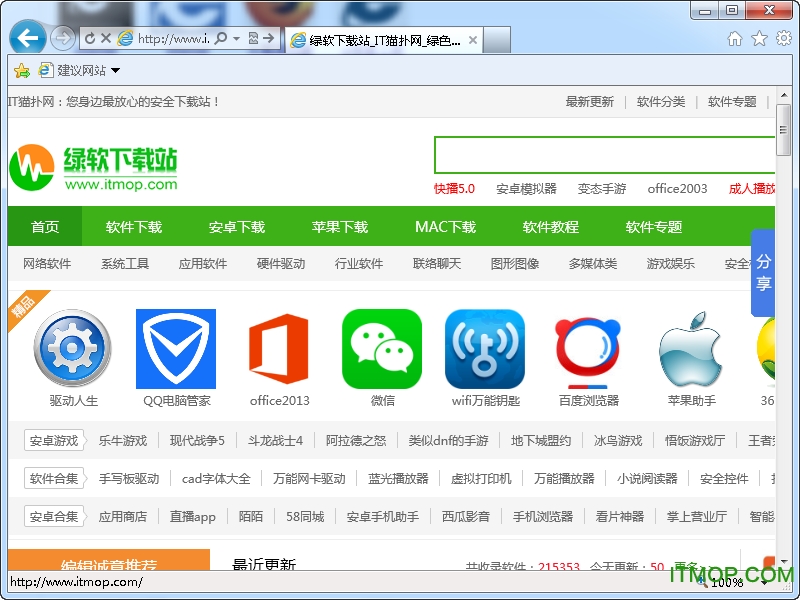Click the 驱动人生 gear icon

[x=72, y=348]
